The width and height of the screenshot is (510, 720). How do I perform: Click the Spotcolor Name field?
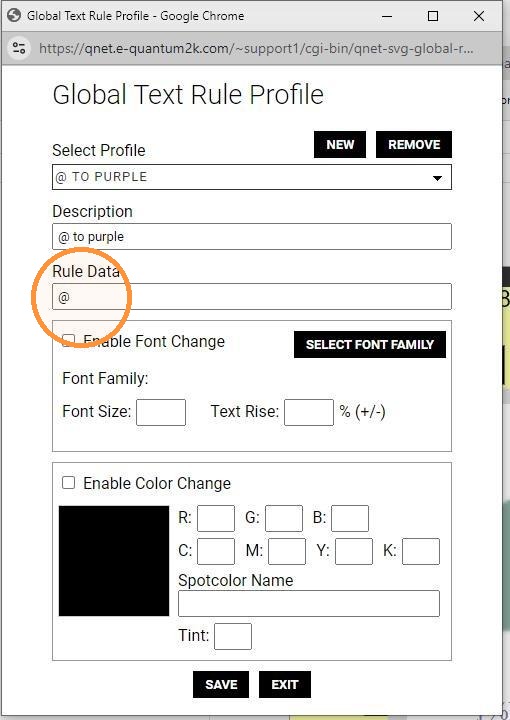(309, 603)
